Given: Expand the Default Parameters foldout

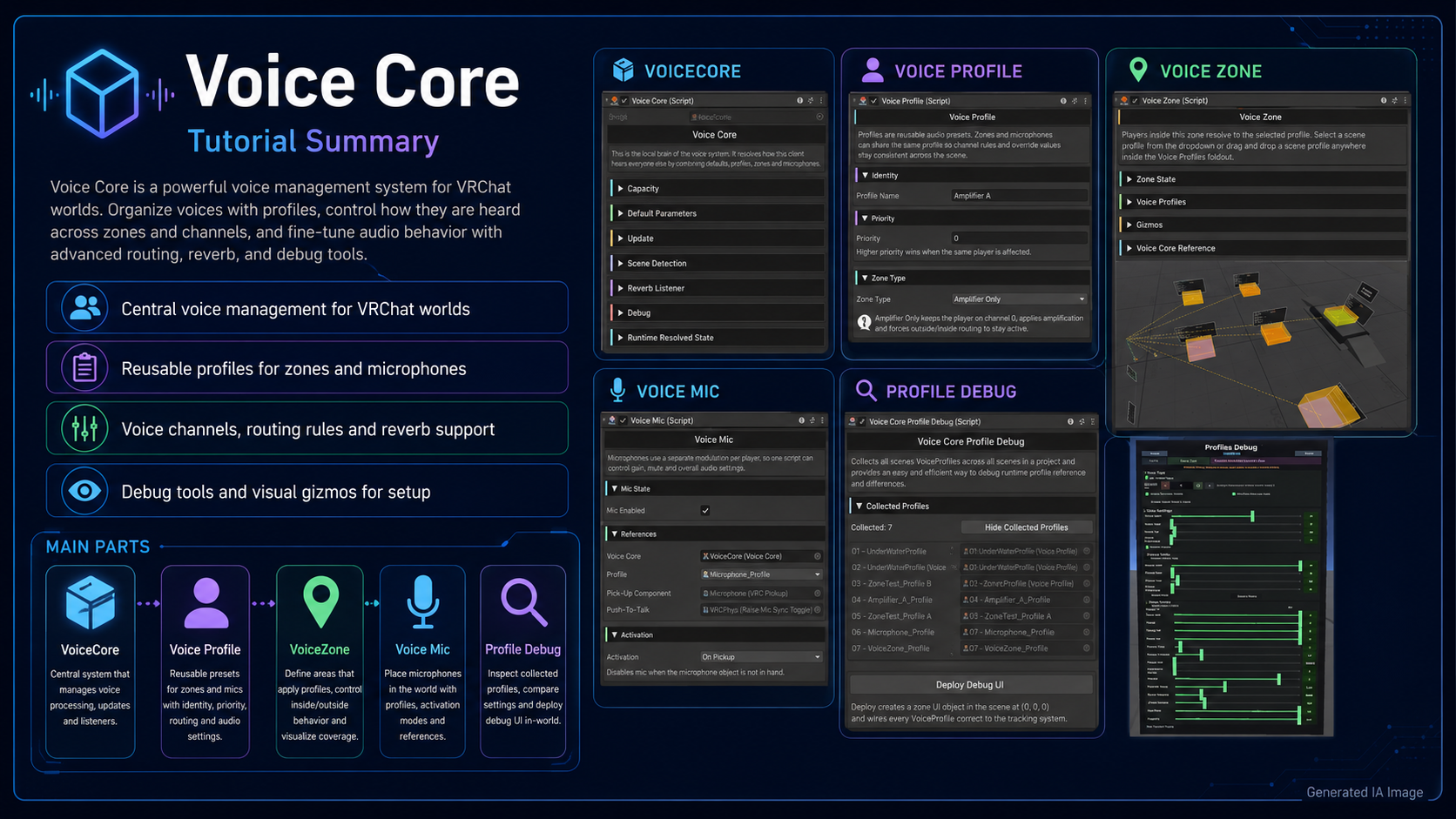Looking at the screenshot, I should coord(718,213).
